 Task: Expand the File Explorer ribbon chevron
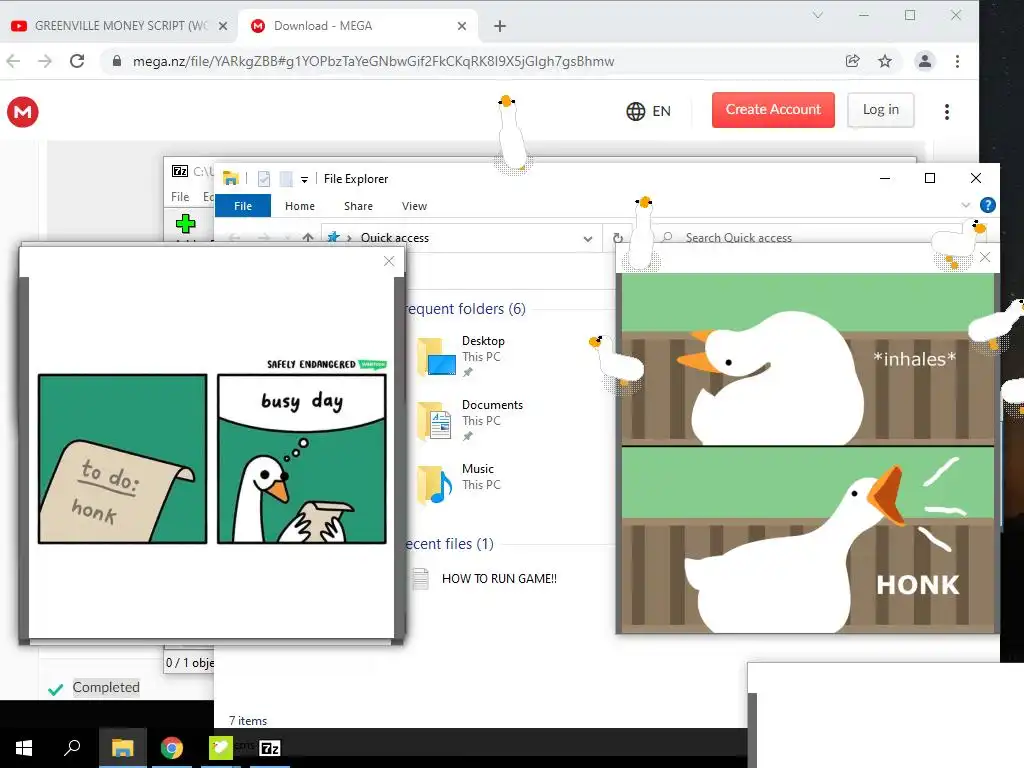pyautogui.click(x=966, y=206)
